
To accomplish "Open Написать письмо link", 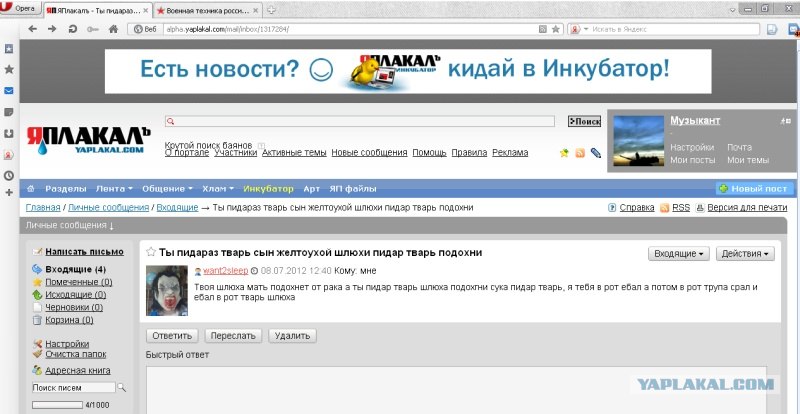I will click(x=84, y=252).
